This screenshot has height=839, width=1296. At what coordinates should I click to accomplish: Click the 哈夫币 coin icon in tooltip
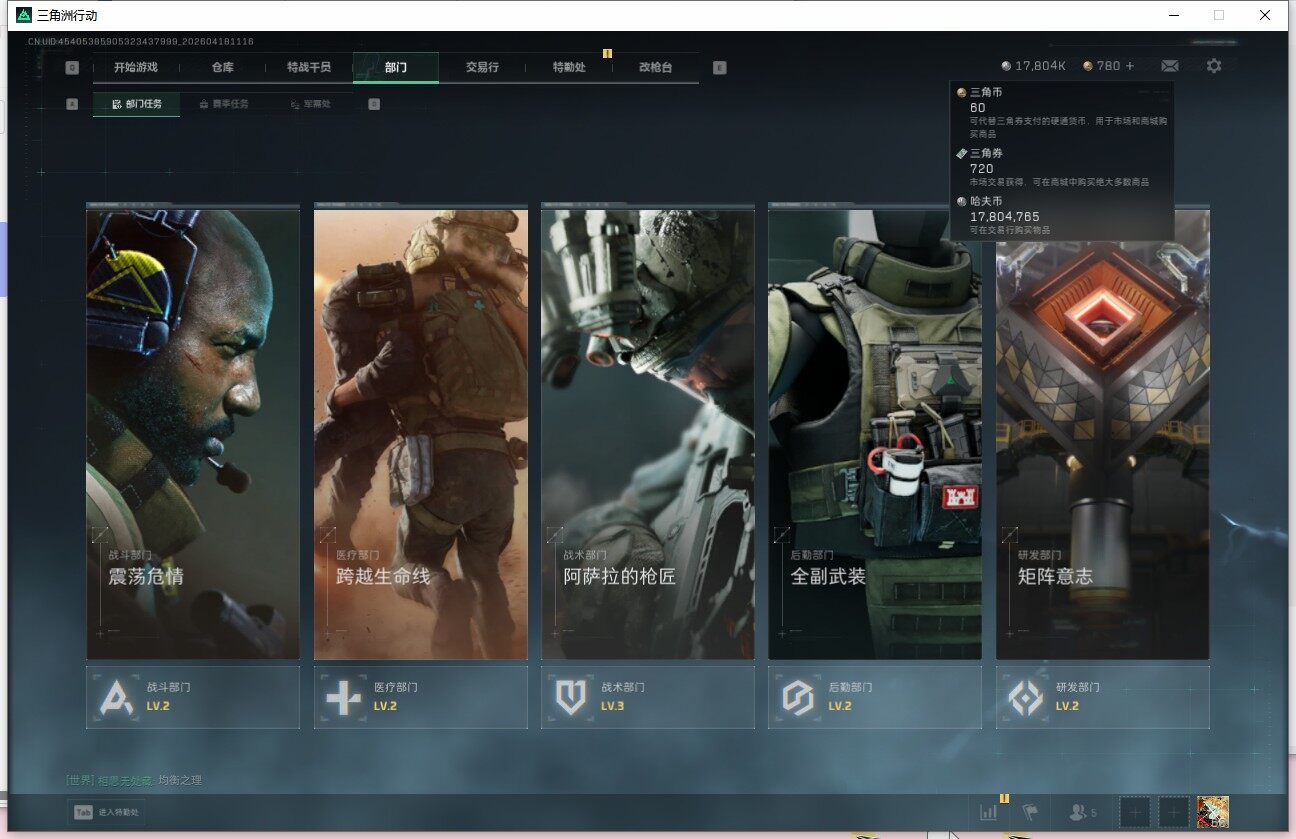(962, 201)
